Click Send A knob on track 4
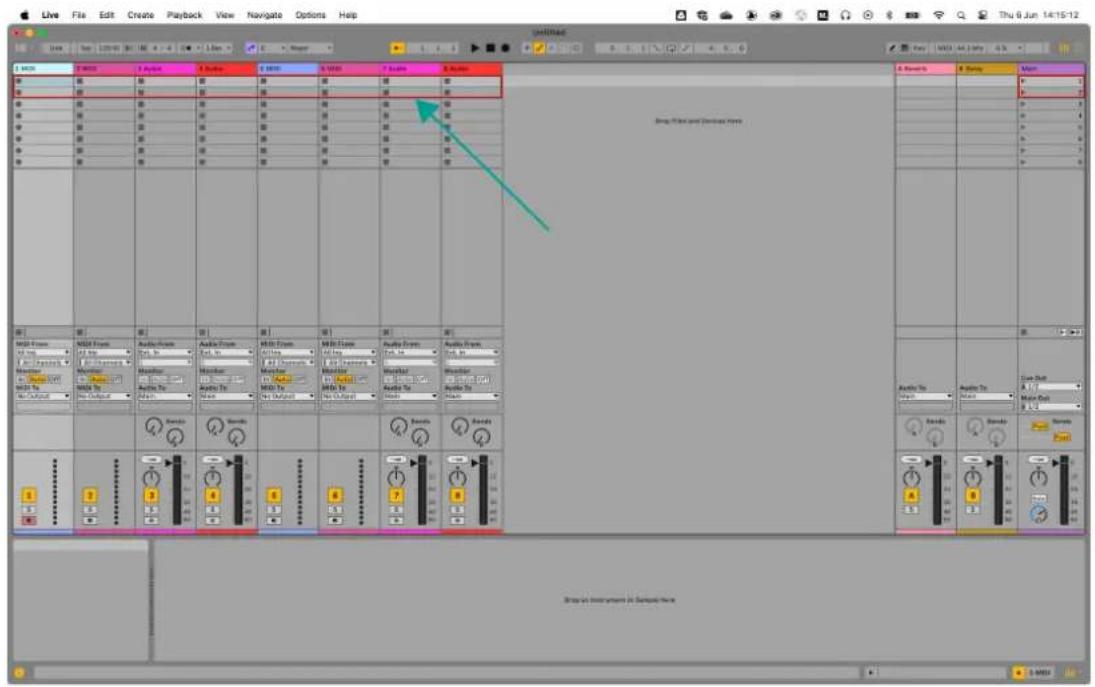The image size is (1095, 687). 214,426
